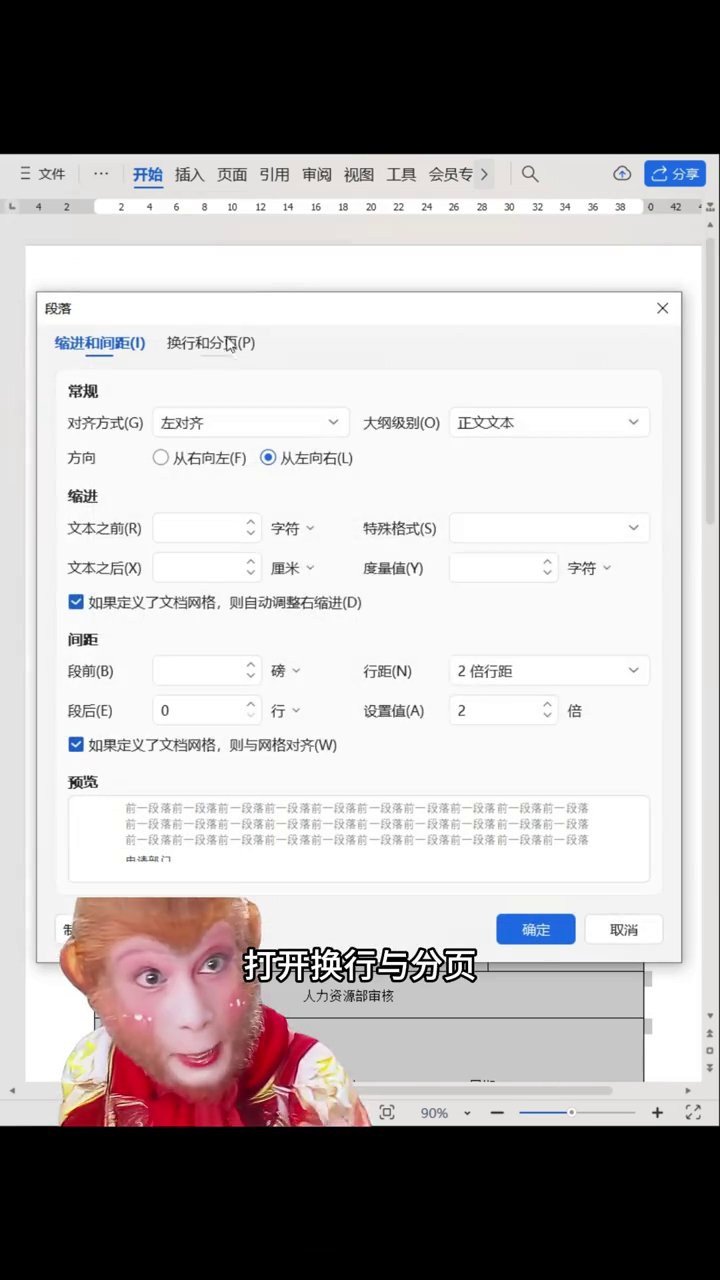The width and height of the screenshot is (720, 1280).
Task: Open the search magnifier icon
Action: click(530, 174)
